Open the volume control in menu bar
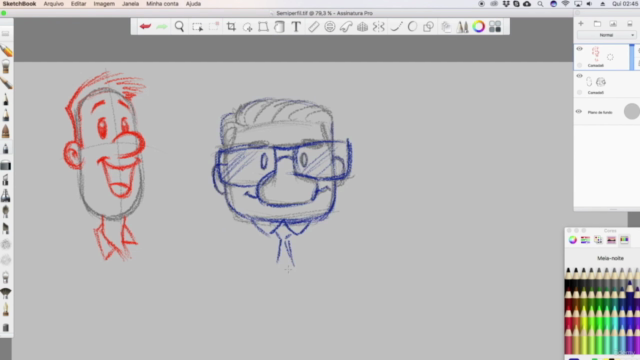Image resolution: width=640 pixels, height=360 pixels. pyautogui.click(x=589, y=4)
